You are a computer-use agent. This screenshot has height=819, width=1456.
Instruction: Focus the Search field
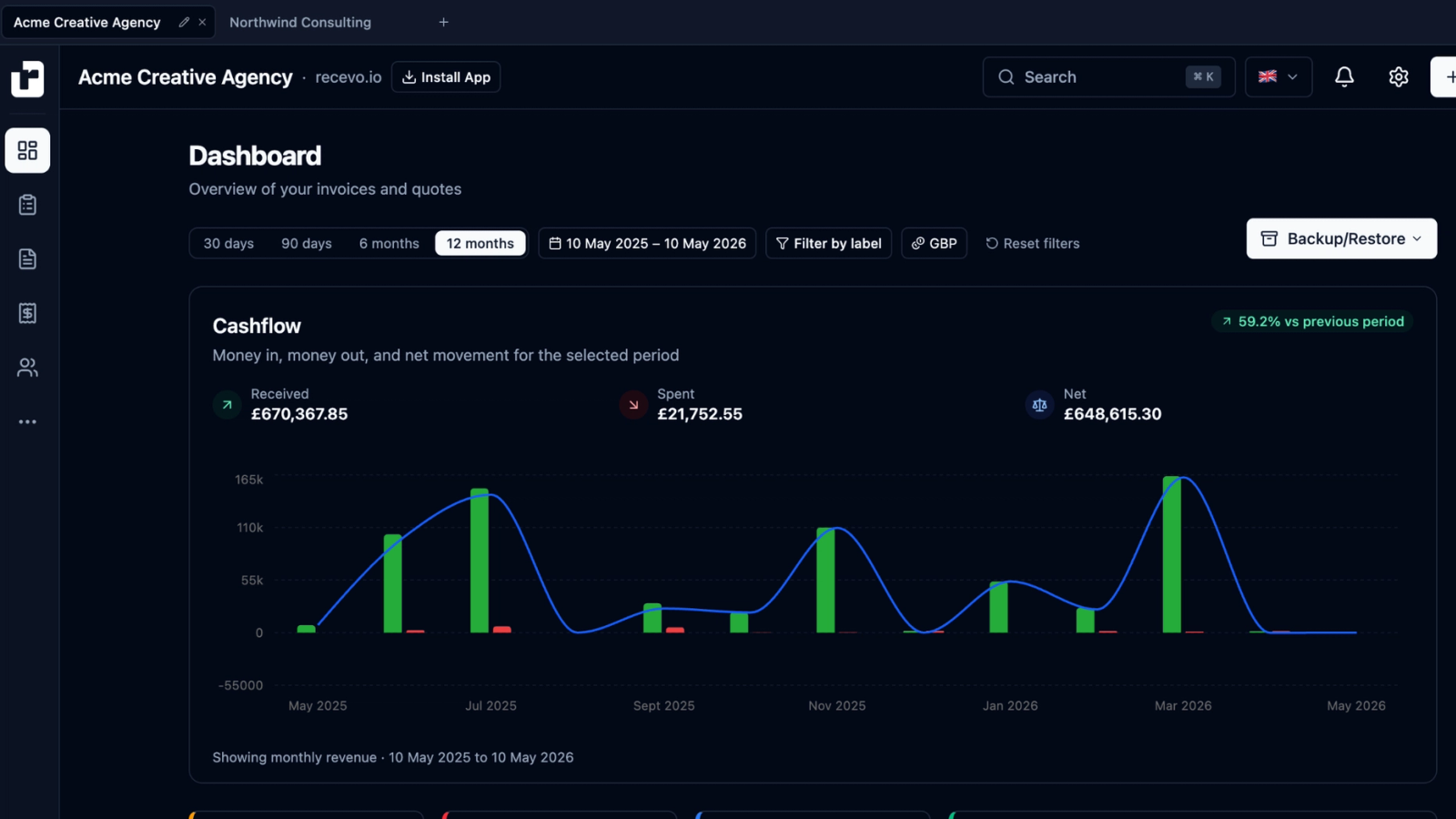(x=1108, y=77)
